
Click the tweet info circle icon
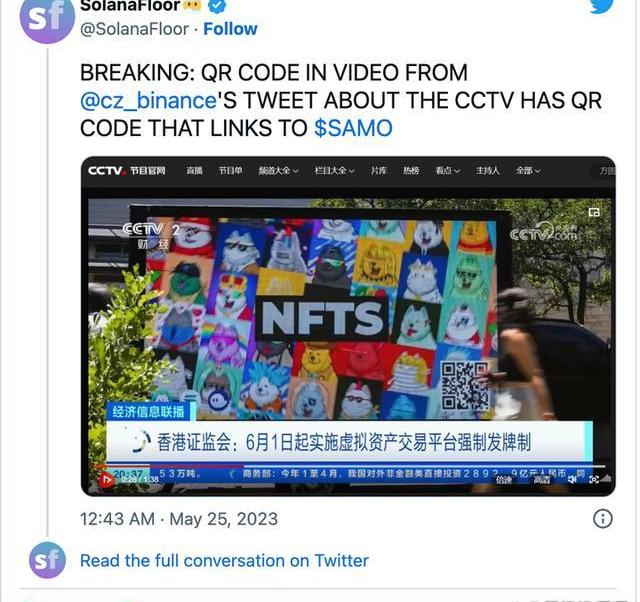[x=602, y=519]
